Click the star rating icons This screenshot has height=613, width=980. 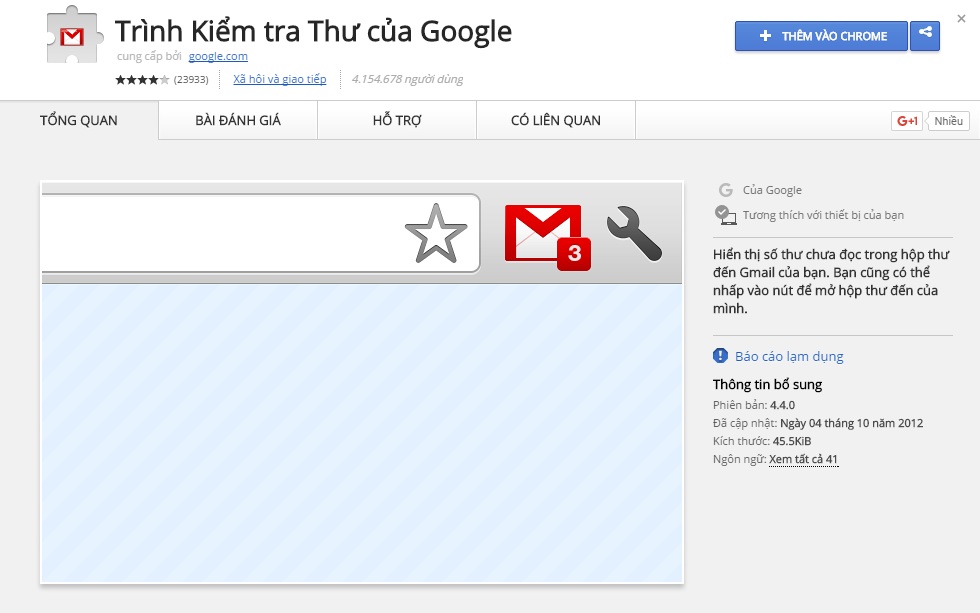pos(142,79)
